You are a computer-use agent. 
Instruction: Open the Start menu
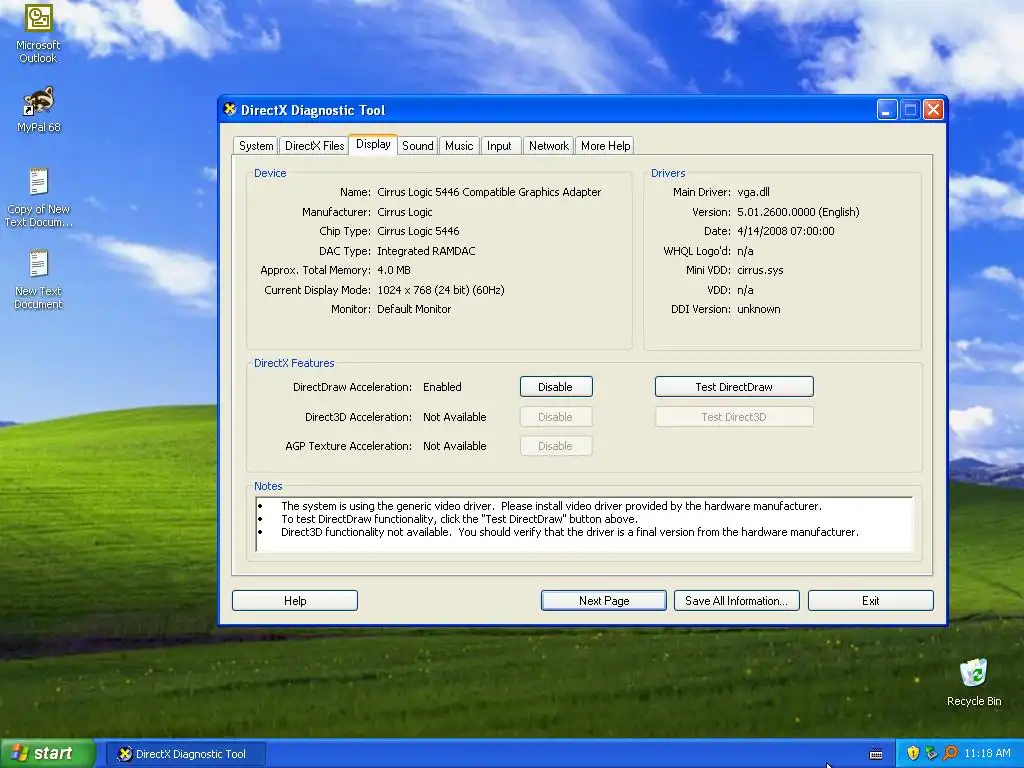coord(48,753)
